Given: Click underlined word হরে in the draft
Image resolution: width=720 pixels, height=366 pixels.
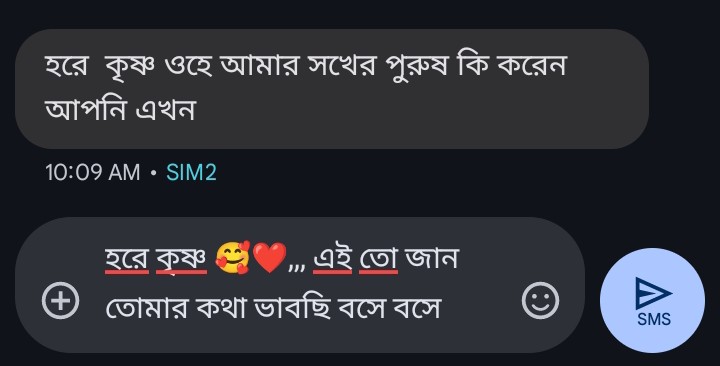Looking at the screenshot, I should [127, 259].
